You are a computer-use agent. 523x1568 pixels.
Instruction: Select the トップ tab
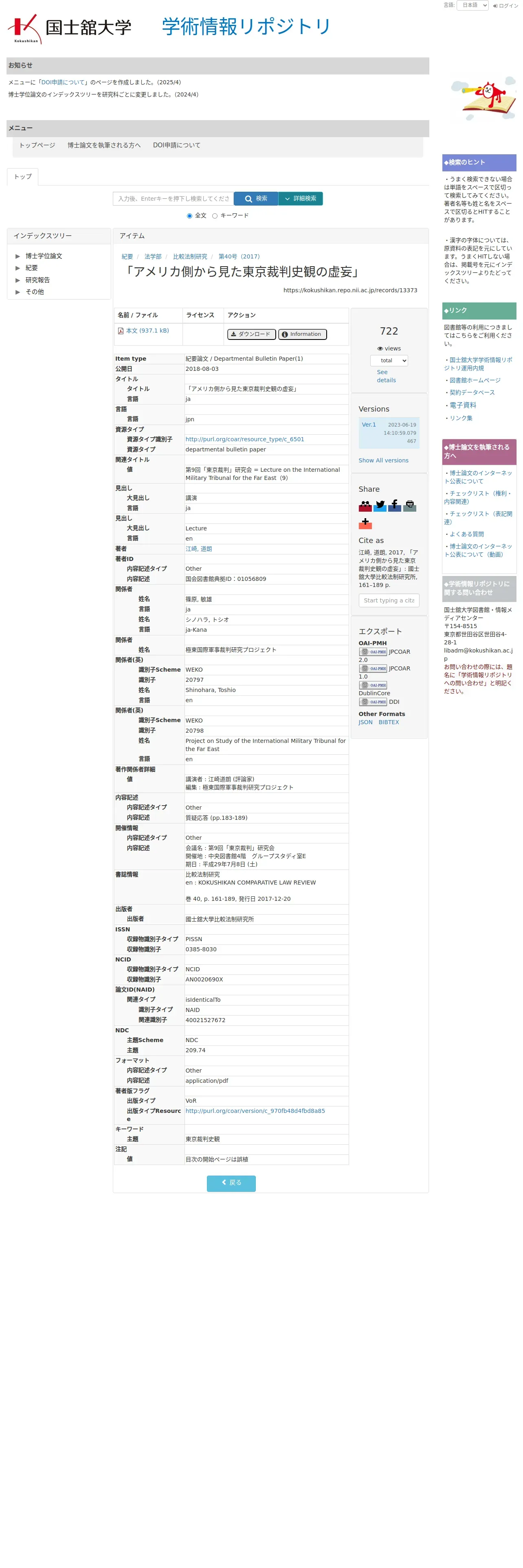[x=22, y=177]
